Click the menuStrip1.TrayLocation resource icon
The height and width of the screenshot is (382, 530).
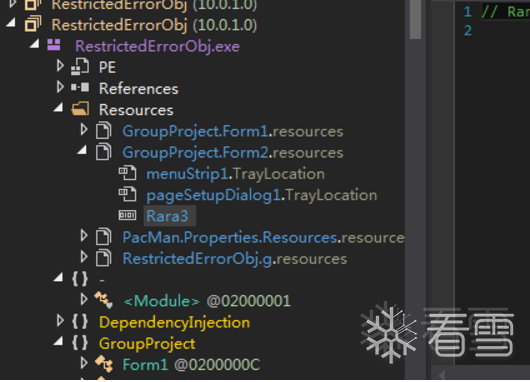pyautogui.click(x=127, y=173)
